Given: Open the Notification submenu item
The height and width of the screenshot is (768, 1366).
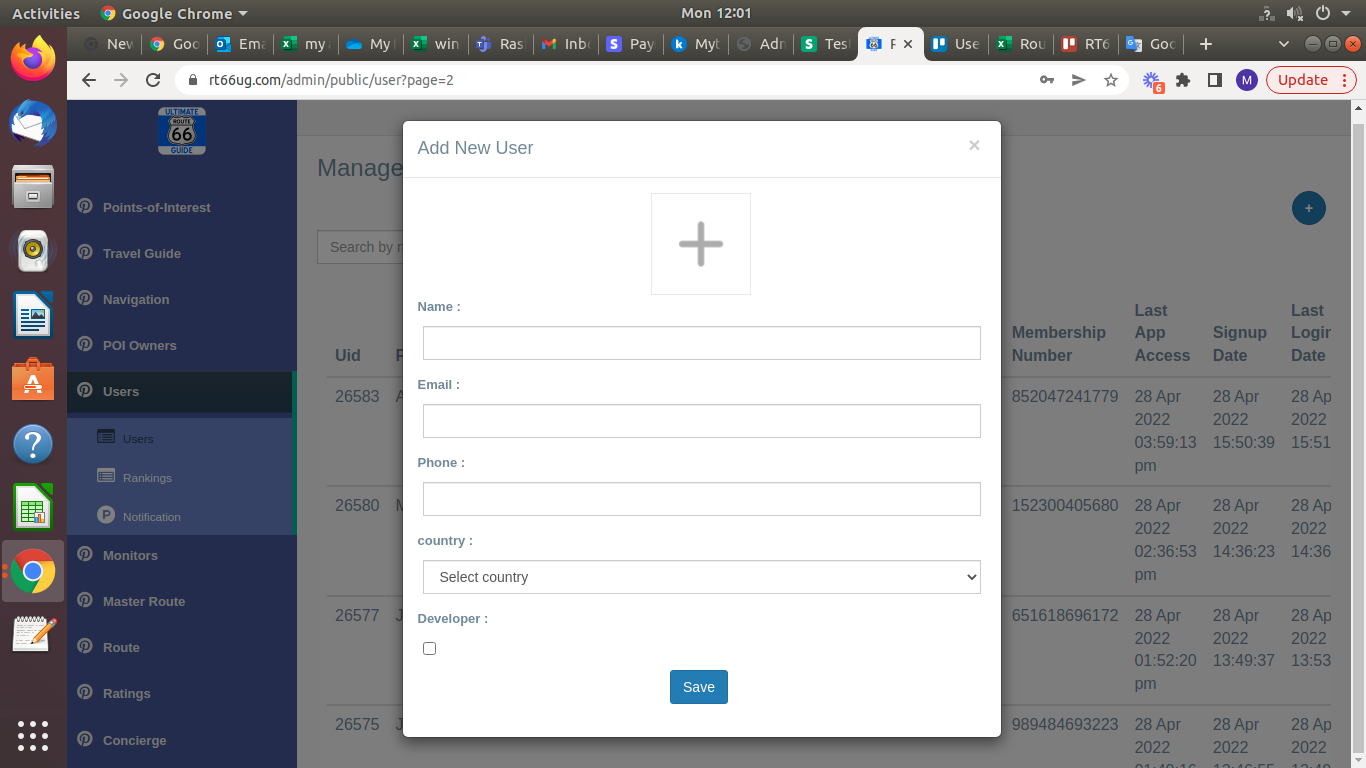Looking at the screenshot, I should (151, 517).
